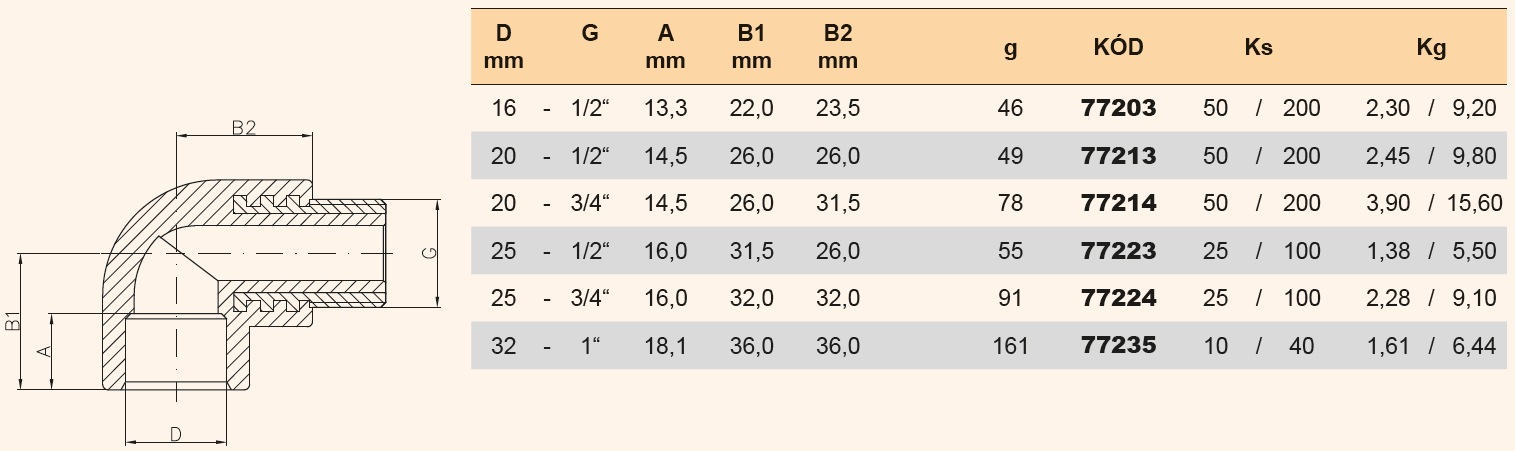Click product code 77203
The height and width of the screenshot is (451, 1515).
(1118, 108)
